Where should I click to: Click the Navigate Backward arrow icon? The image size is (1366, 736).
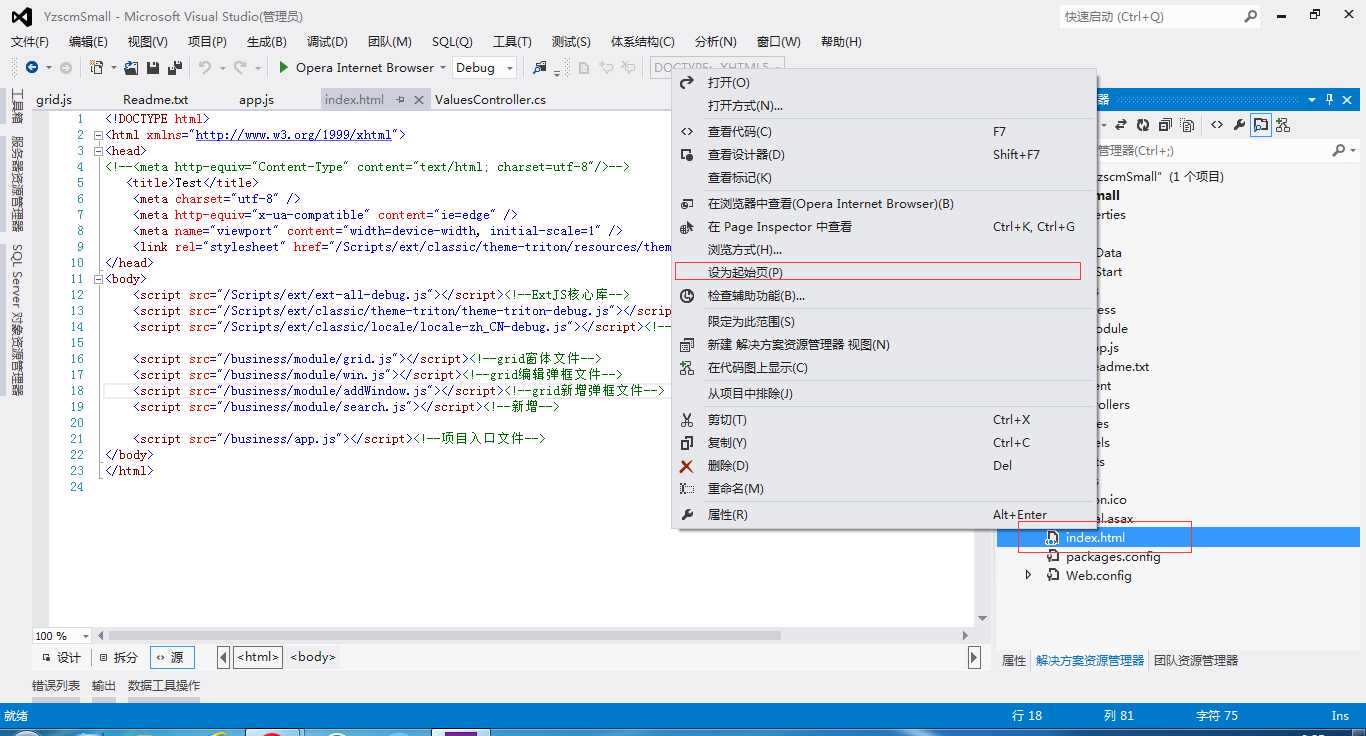(x=32, y=67)
